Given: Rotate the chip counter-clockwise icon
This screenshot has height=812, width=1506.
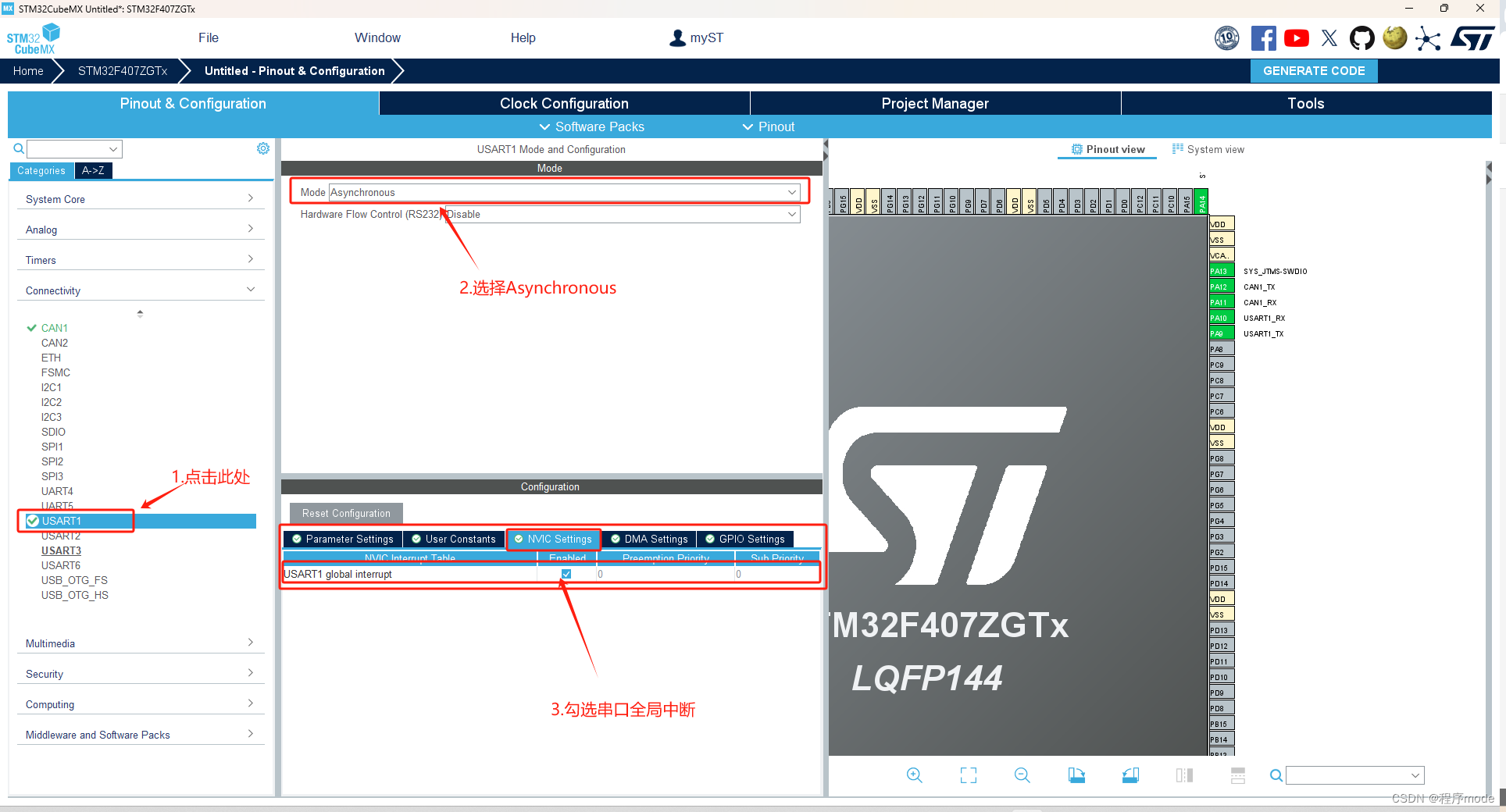Looking at the screenshot, I should pos(1130,775).
